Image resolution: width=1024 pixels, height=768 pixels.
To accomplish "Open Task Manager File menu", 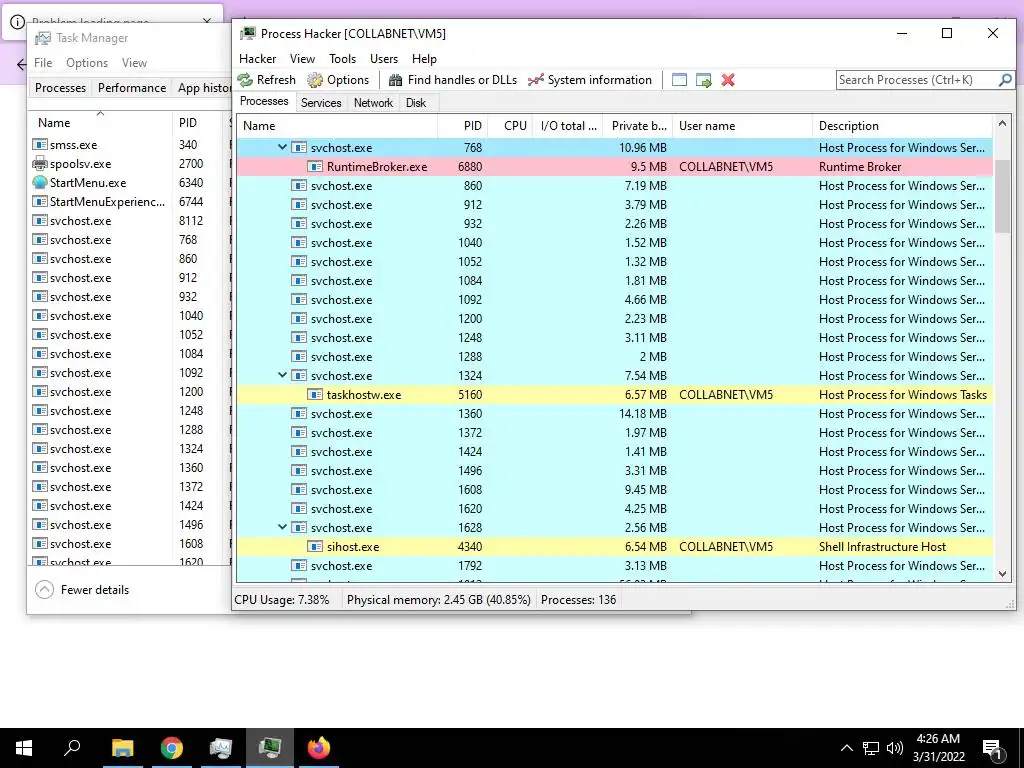I will tap(43, 63).
